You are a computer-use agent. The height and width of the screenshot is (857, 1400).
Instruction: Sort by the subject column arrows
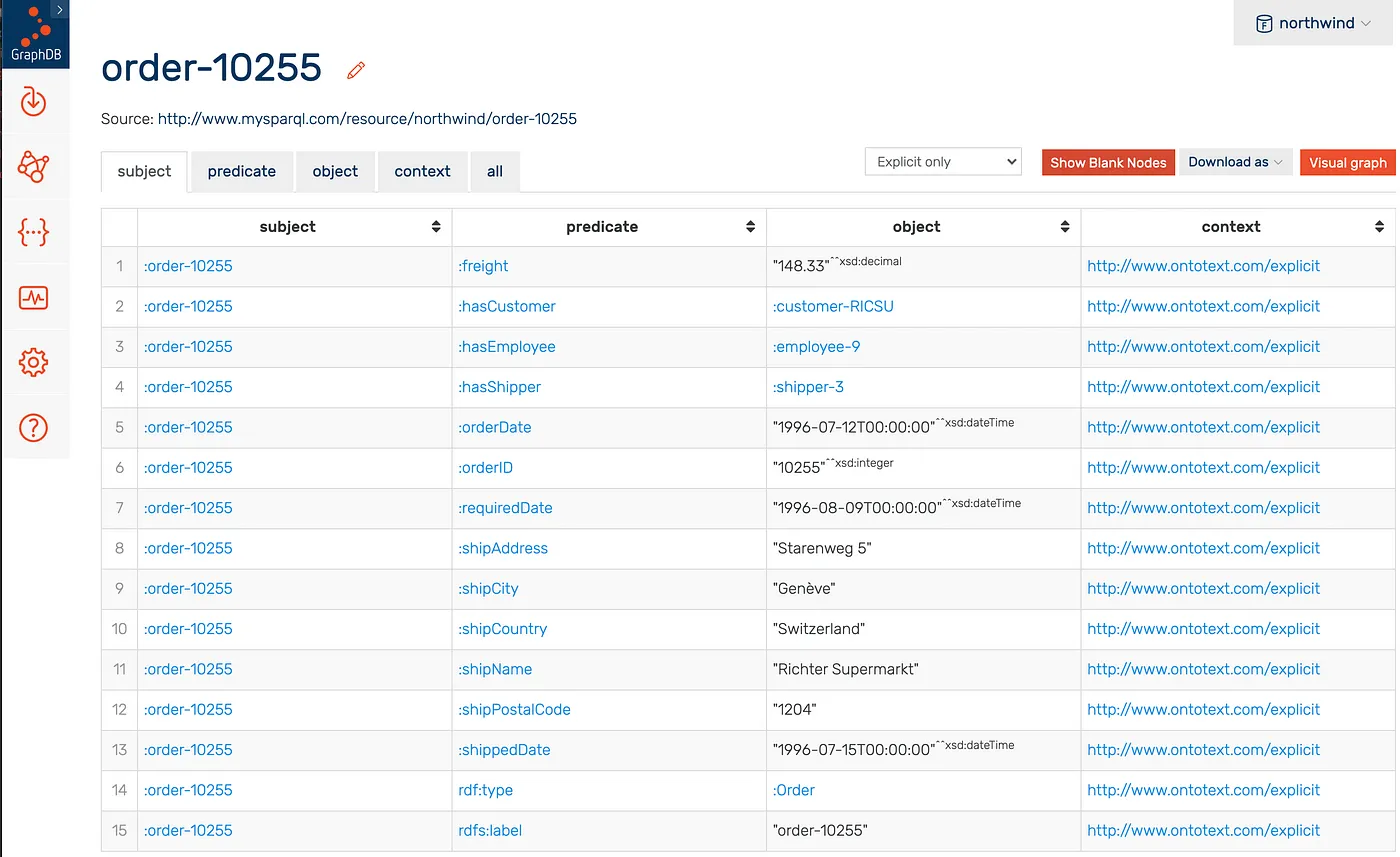click(x=436, y=227)
